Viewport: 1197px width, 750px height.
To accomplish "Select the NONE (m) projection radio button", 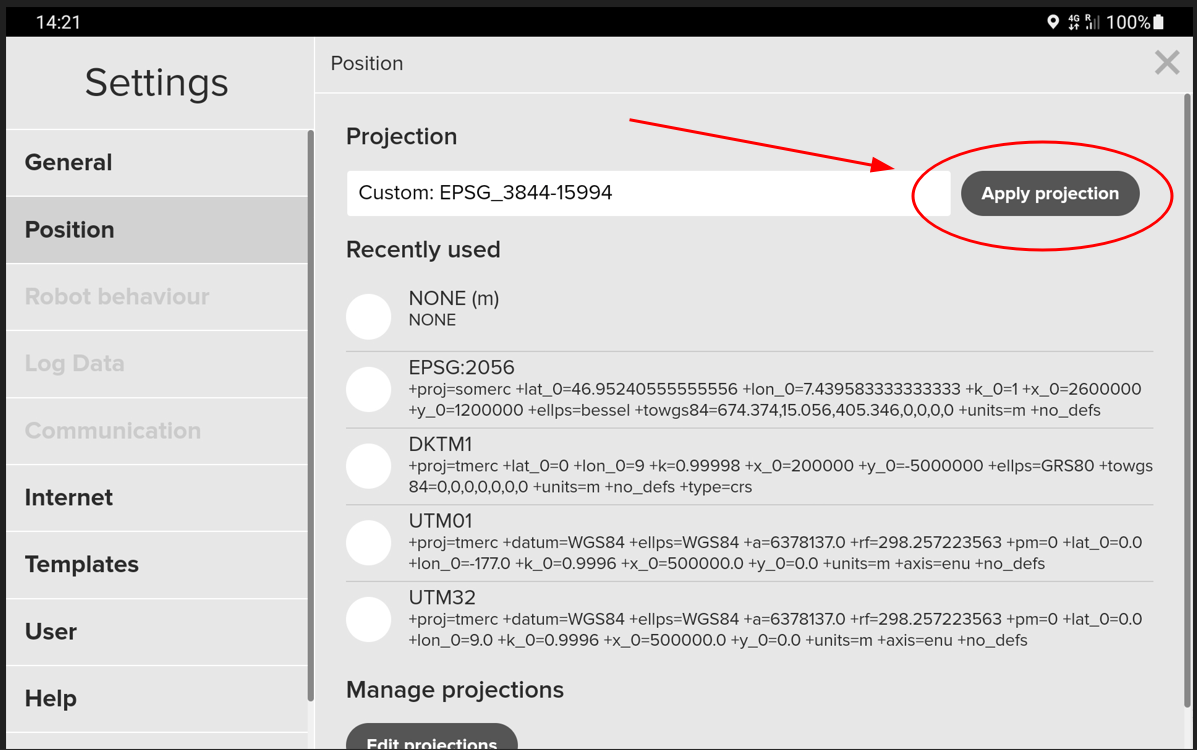I will [x=368, y=316].
